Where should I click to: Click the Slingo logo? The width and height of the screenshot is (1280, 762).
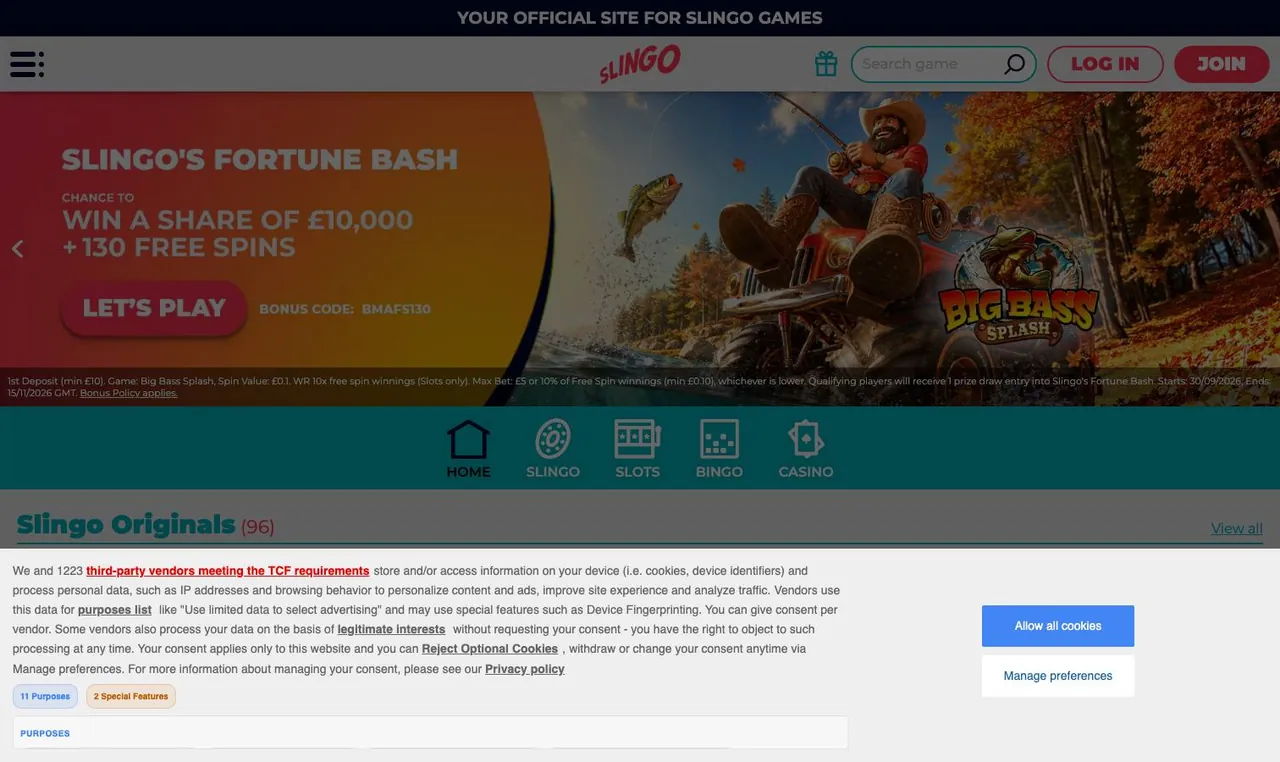[640, 64]
